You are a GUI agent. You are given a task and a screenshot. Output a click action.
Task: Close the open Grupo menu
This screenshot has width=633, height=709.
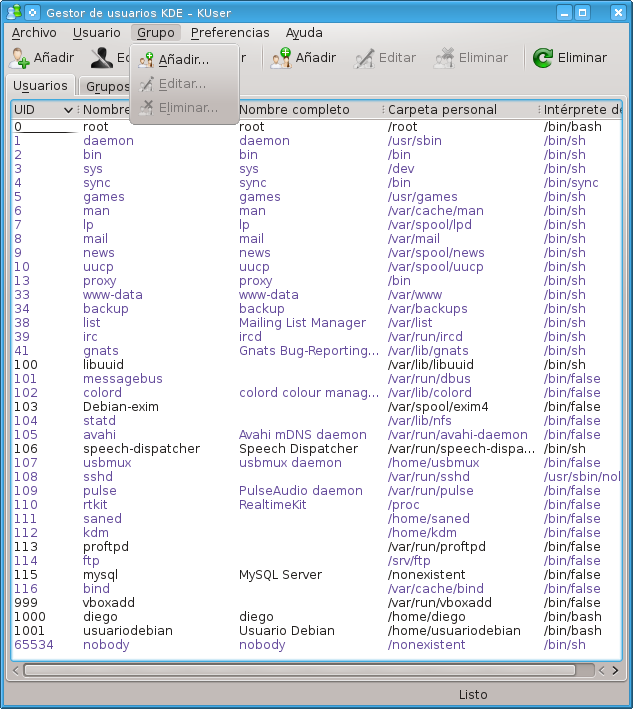(156, 33)
